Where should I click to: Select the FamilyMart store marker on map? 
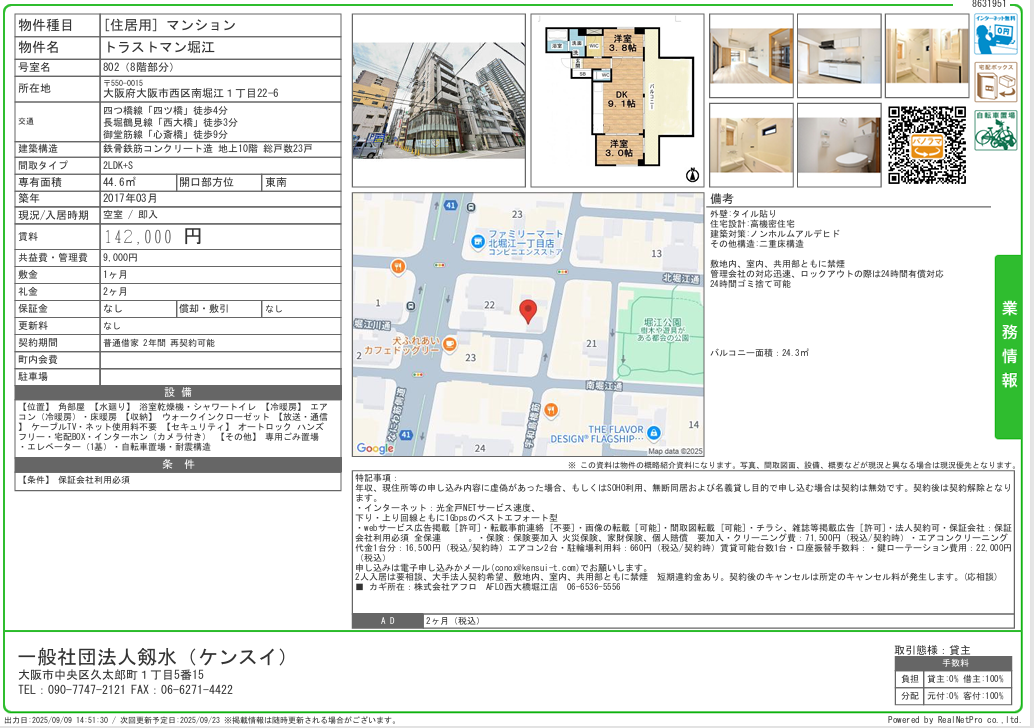[479, 242]
